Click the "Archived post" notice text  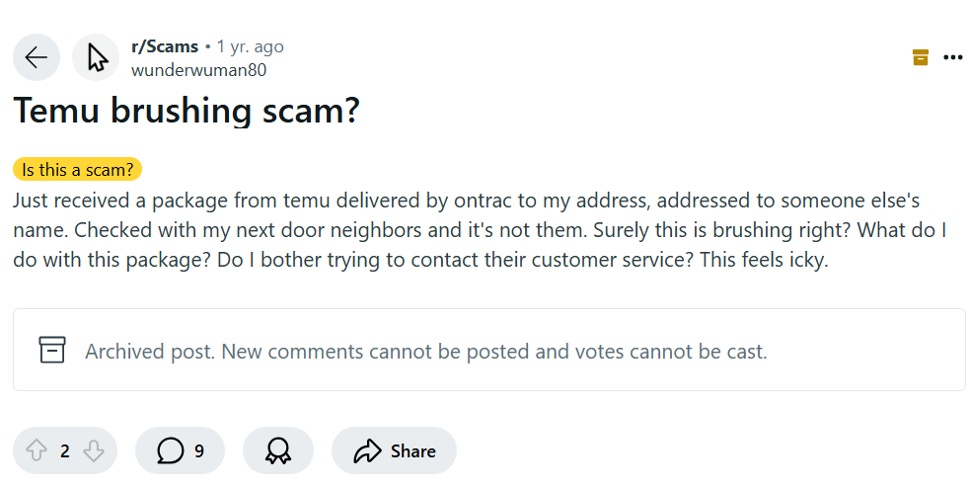tap(425, 351)
